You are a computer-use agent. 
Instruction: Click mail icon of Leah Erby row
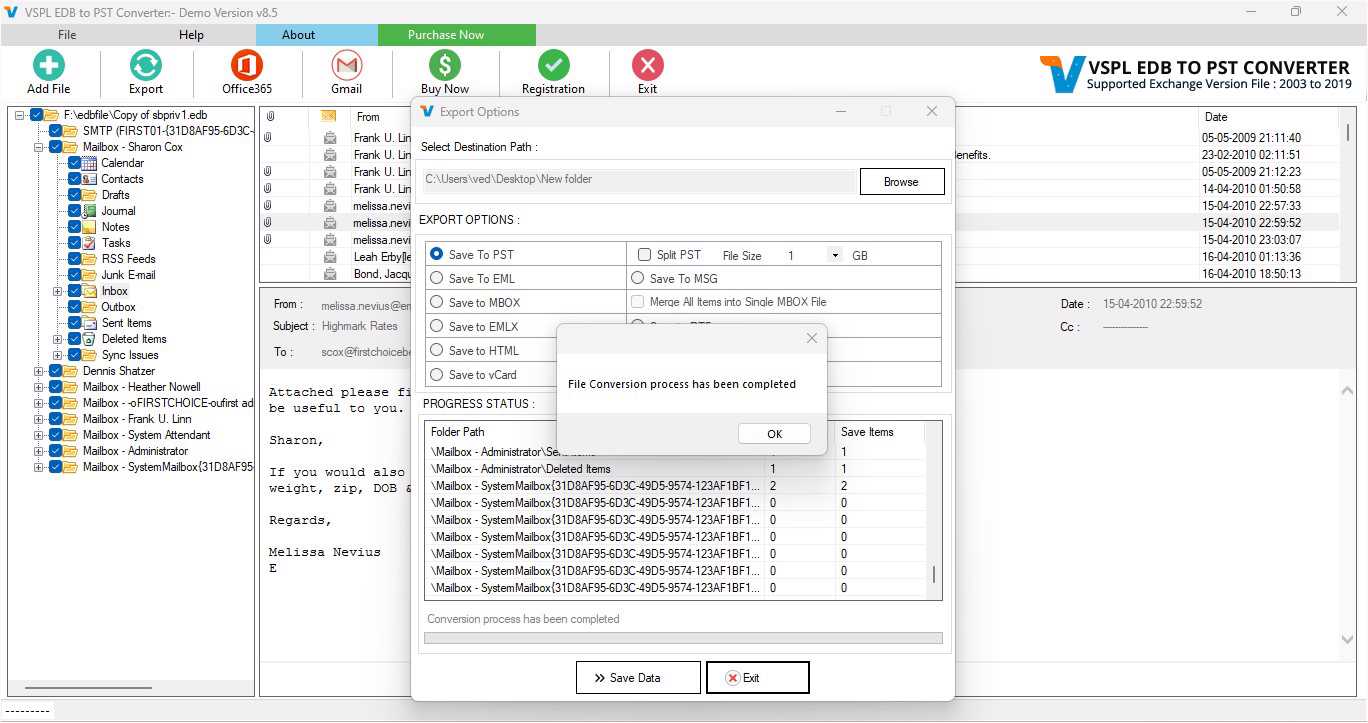[330, 257]
